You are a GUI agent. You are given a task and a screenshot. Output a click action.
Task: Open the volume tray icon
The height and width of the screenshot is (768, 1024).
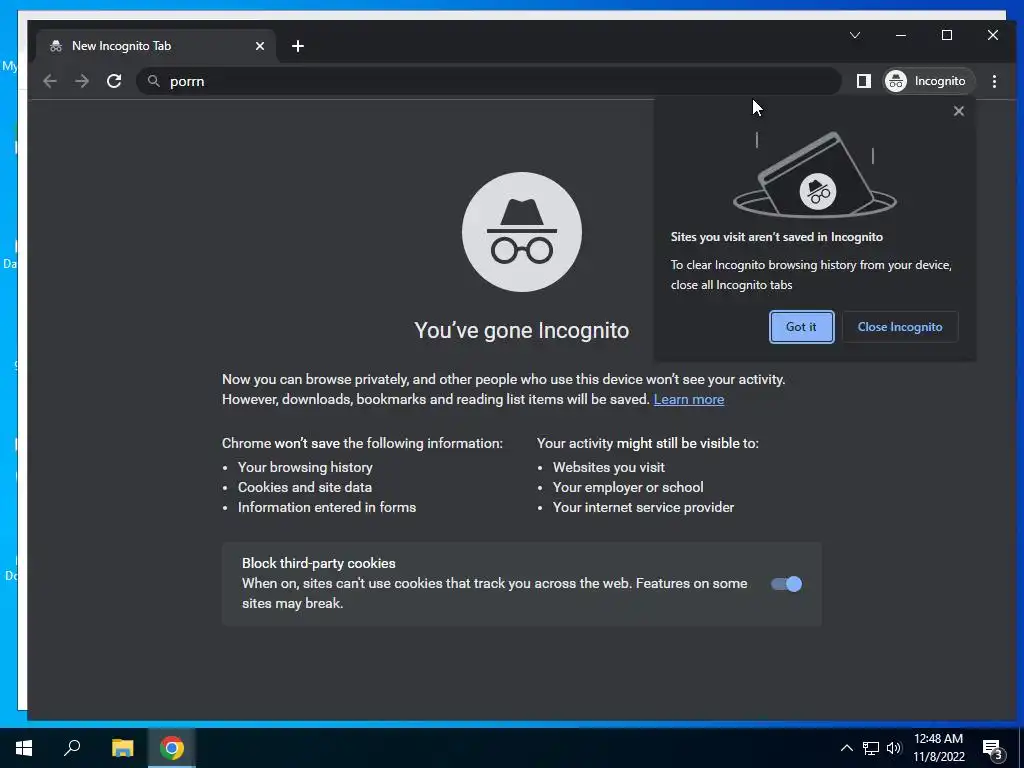point(893,748)
